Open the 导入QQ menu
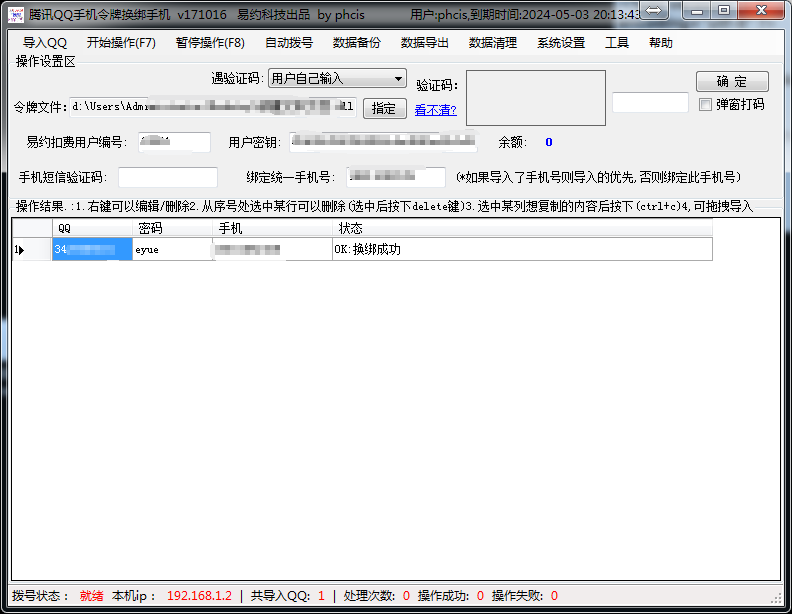792x614 pixels. click(44, 43)
